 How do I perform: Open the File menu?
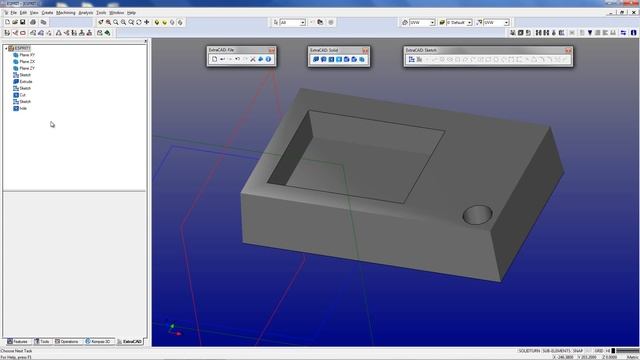(13, 13)
